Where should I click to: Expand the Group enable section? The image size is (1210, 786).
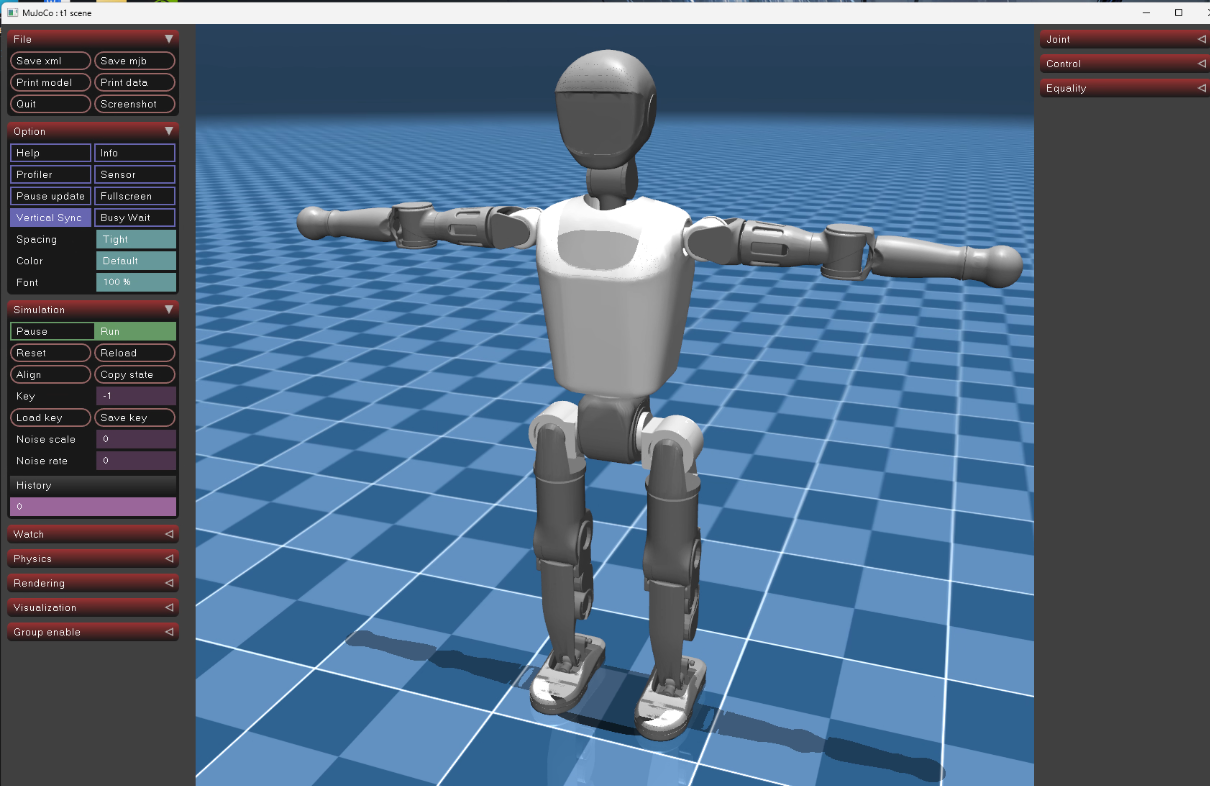coord(93,632)
